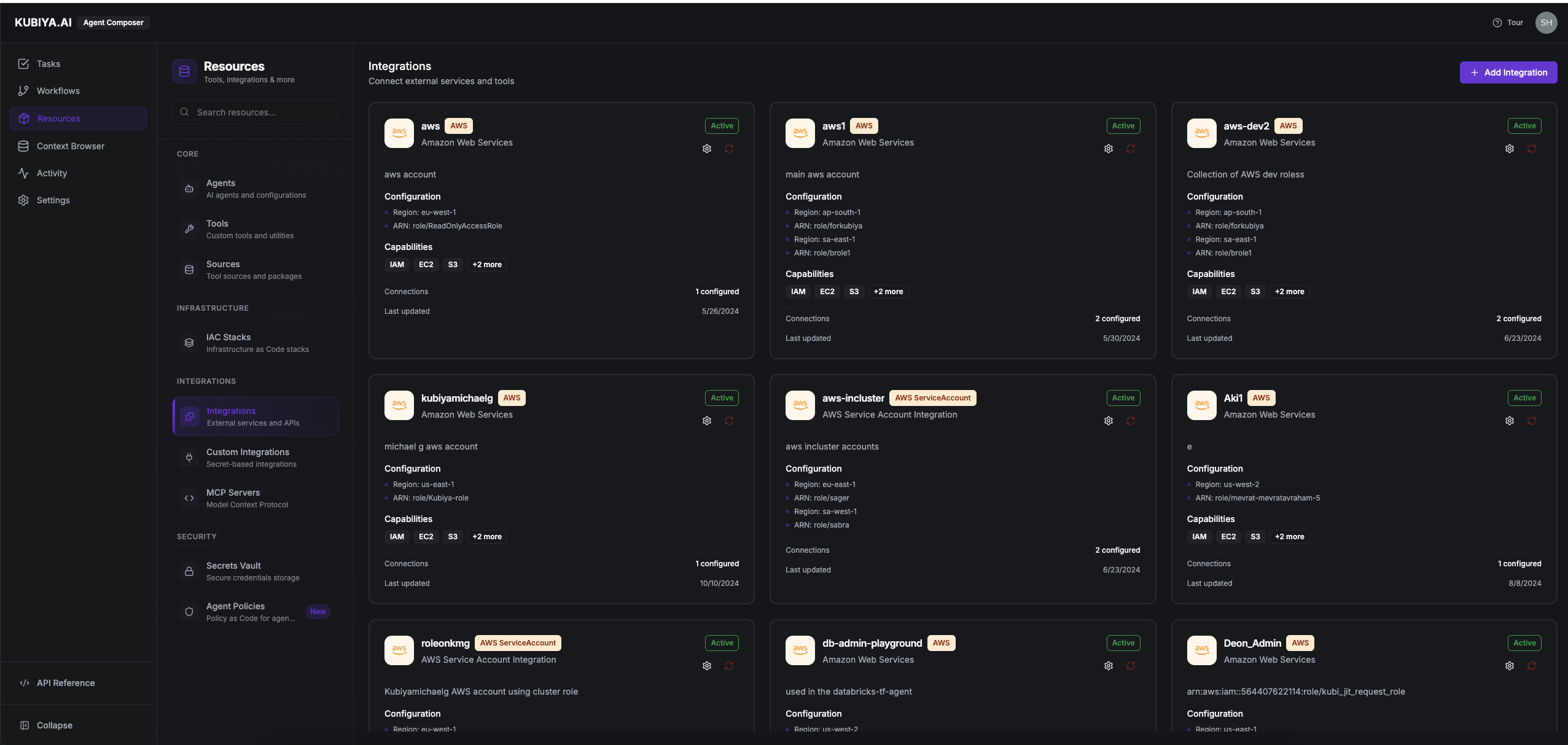Viewport: 1568px width, 745px height.
Task: Open Context Browser
Action: (x=79, y=146)
